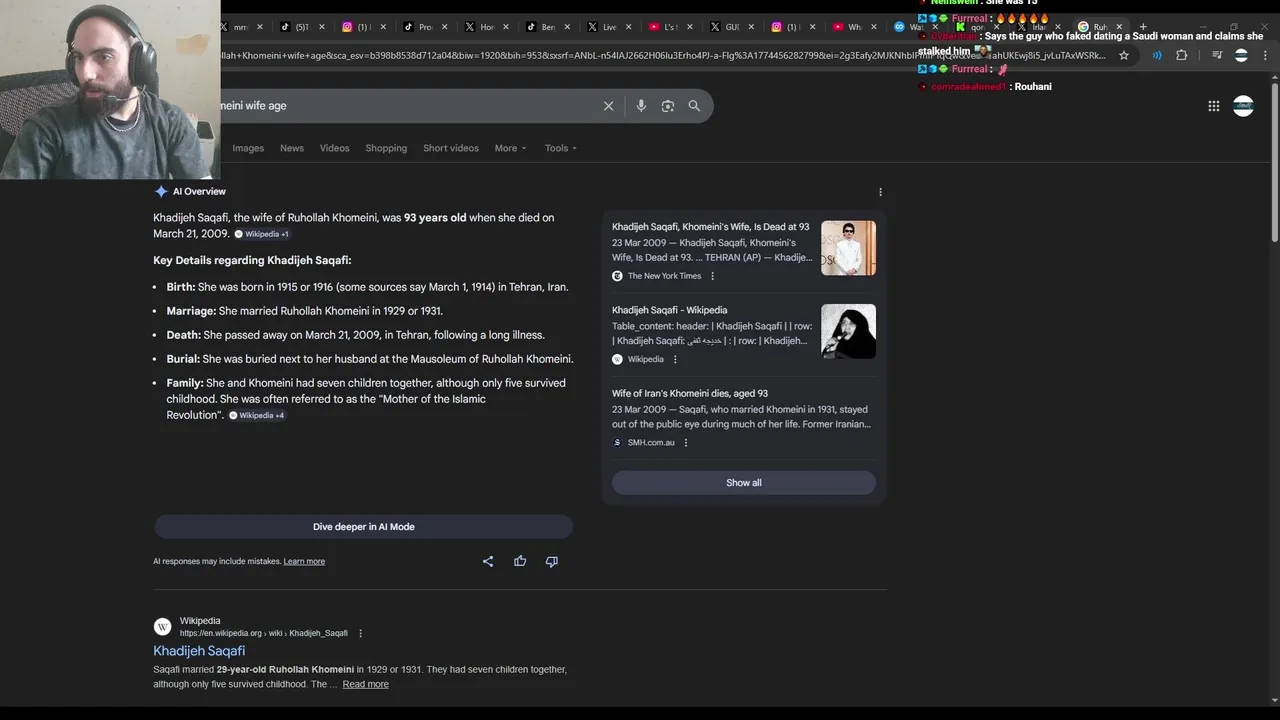Open 'Khadijeh Saqafi - Wikipedia' source card
Viewport: 1280px width, 720px height.
pyautogui.click(x=670, y=310)
